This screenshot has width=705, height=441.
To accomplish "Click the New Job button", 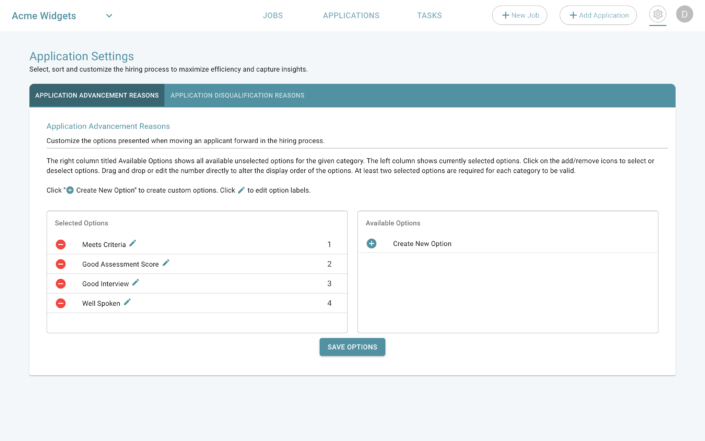I will click(519, 15).
